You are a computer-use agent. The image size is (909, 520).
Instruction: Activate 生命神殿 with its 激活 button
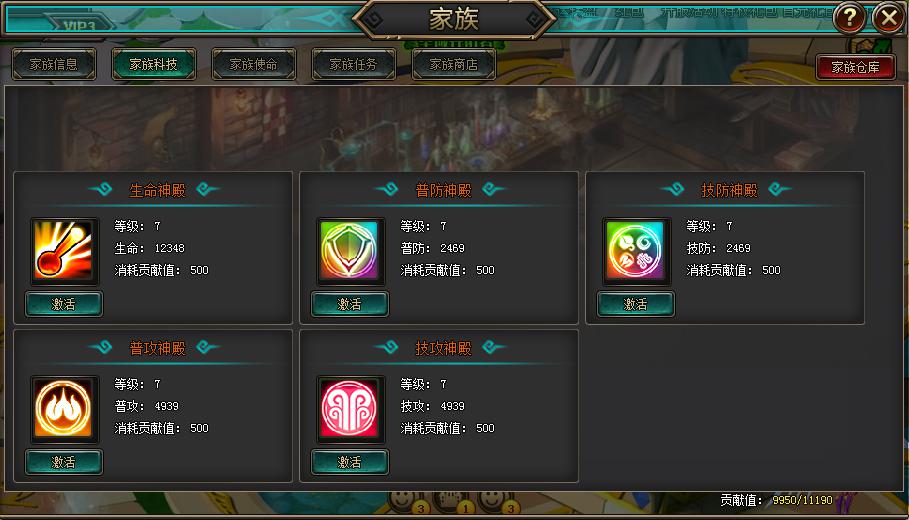[64, 304]
